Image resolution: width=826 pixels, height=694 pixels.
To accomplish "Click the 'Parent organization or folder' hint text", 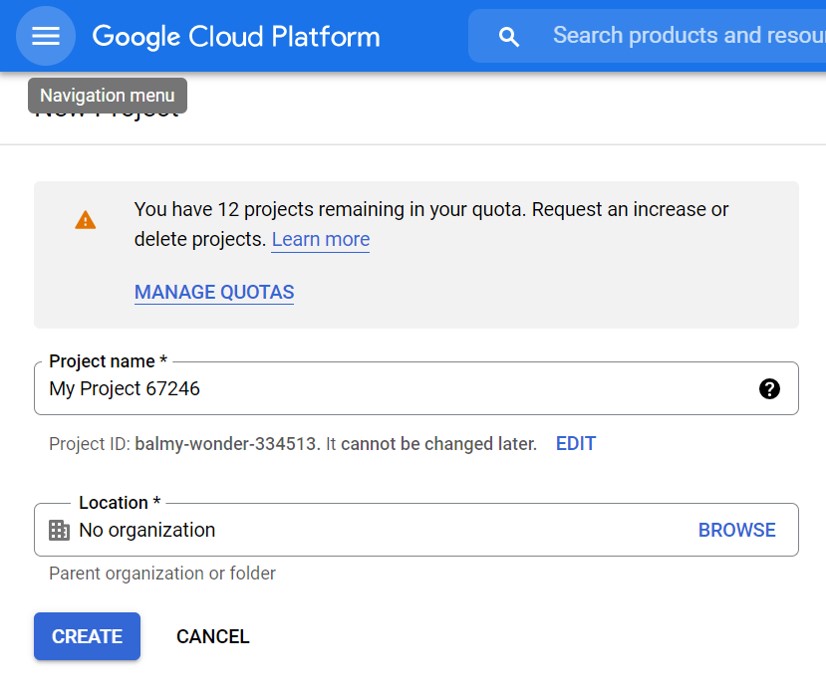I will (x=162, y=573).
